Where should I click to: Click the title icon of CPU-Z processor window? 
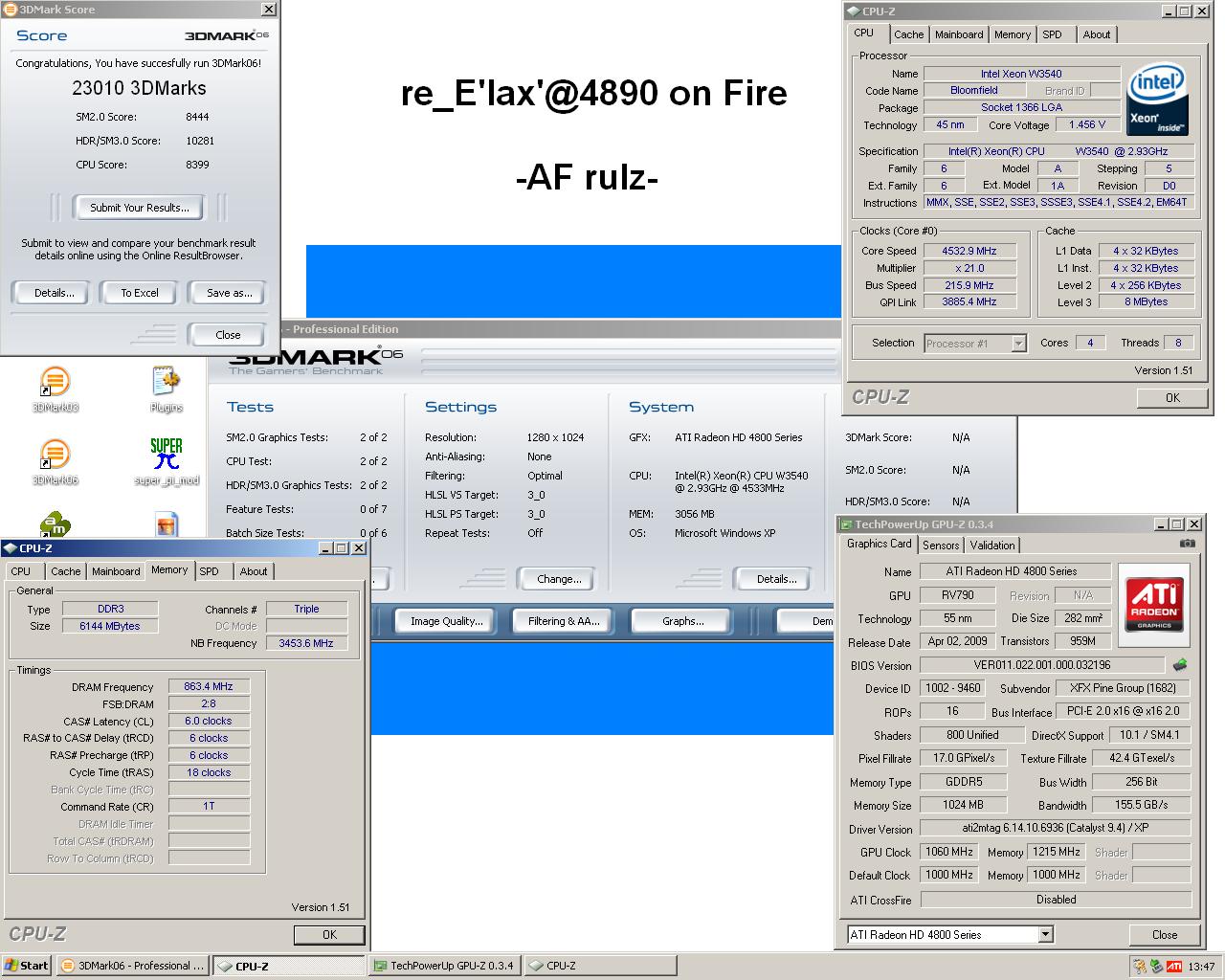pos(853,11)
